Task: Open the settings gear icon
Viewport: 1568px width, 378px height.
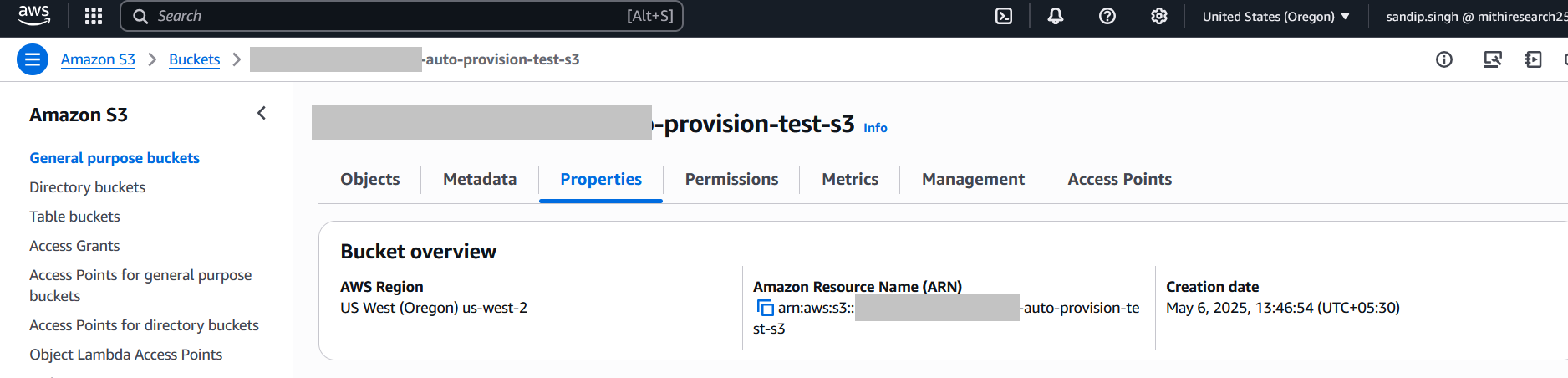Action: click(1159, 16)
